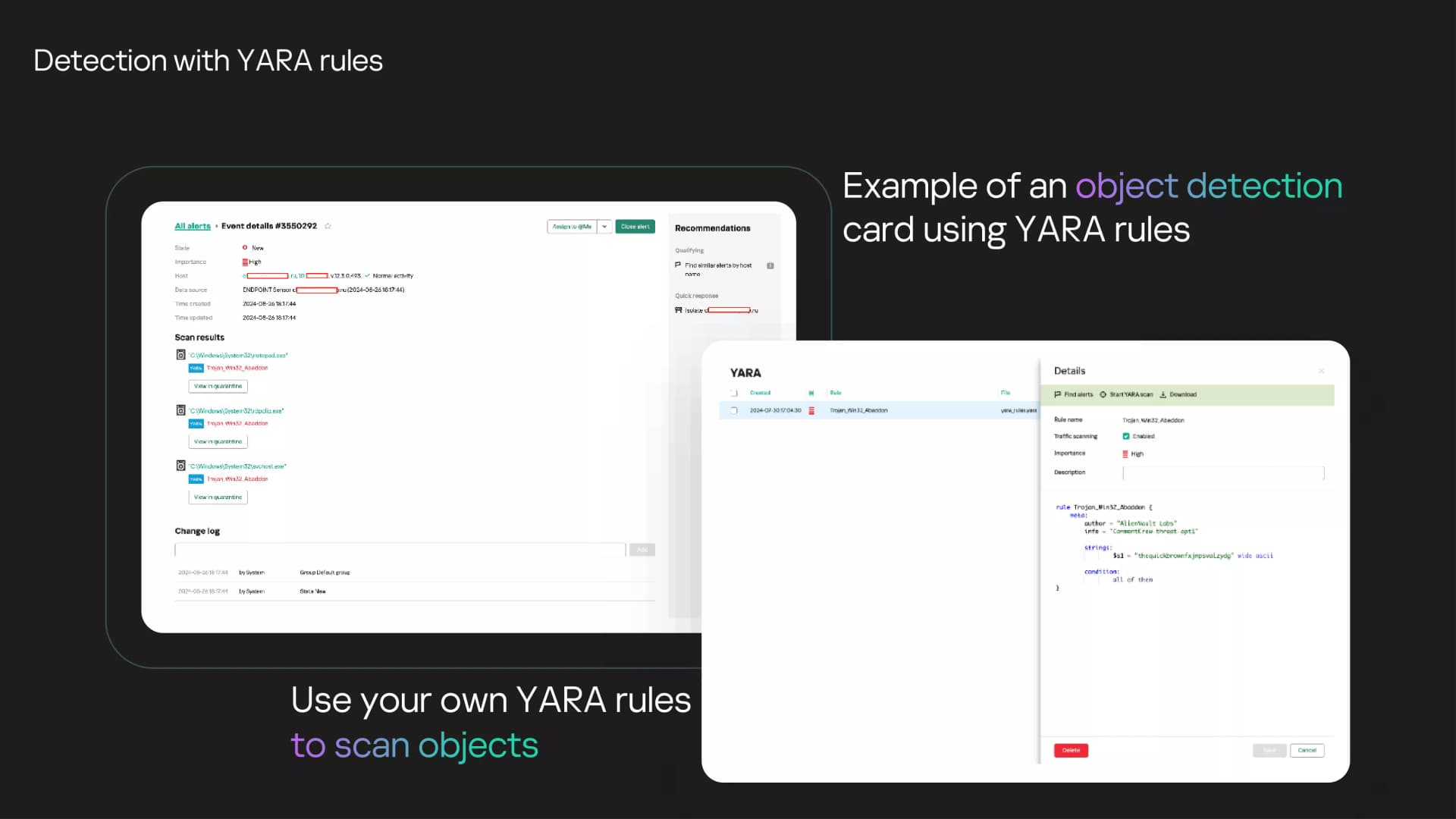Click the Time created value 2024-08-26 18:17:44

[269, 303]
